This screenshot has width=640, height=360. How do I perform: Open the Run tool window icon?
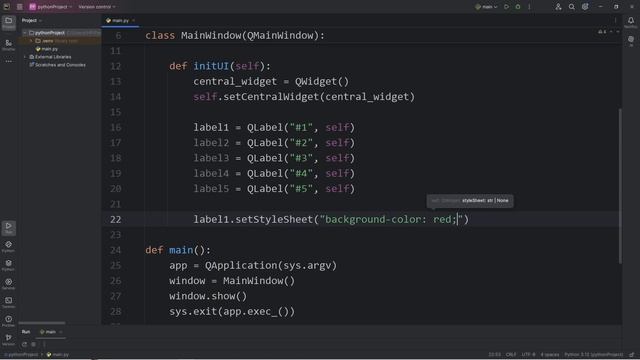9,228
